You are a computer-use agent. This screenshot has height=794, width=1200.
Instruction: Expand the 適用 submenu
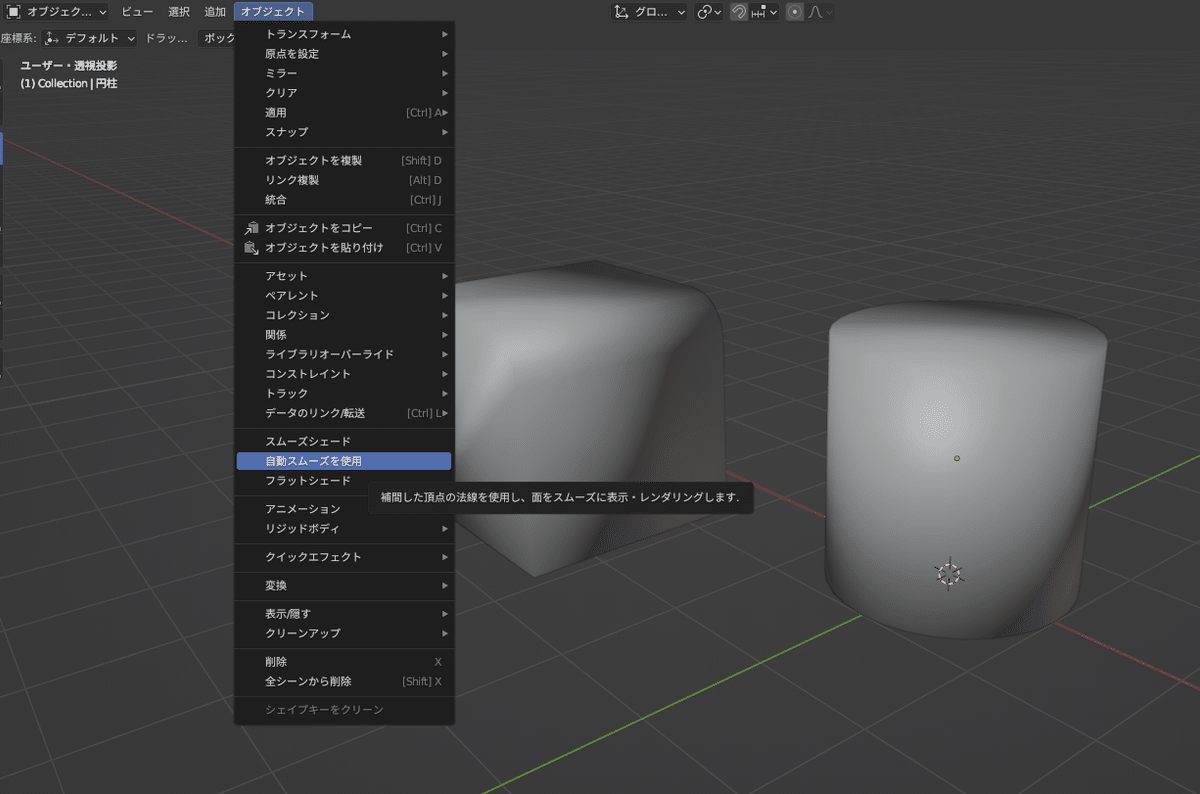point(344,112)
